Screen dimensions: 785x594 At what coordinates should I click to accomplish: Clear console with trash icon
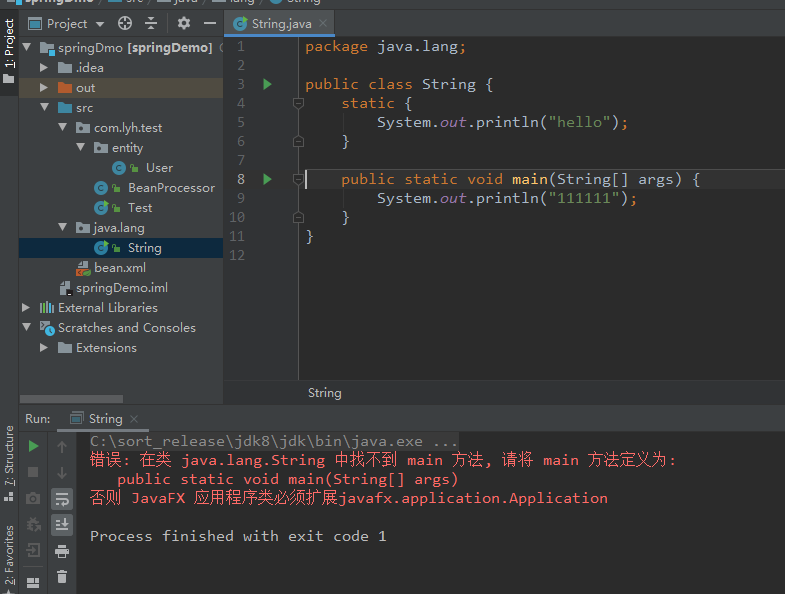coord(62,577)
